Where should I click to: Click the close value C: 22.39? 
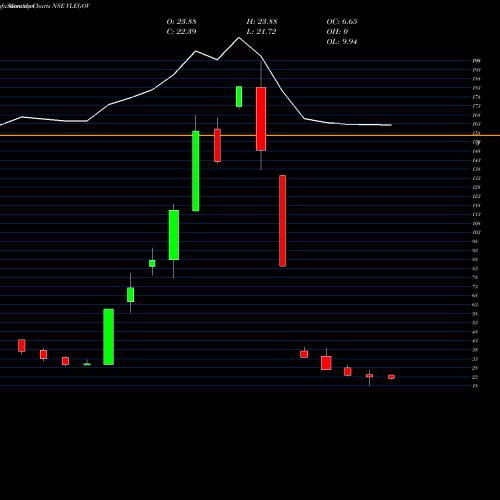[181, 32]
